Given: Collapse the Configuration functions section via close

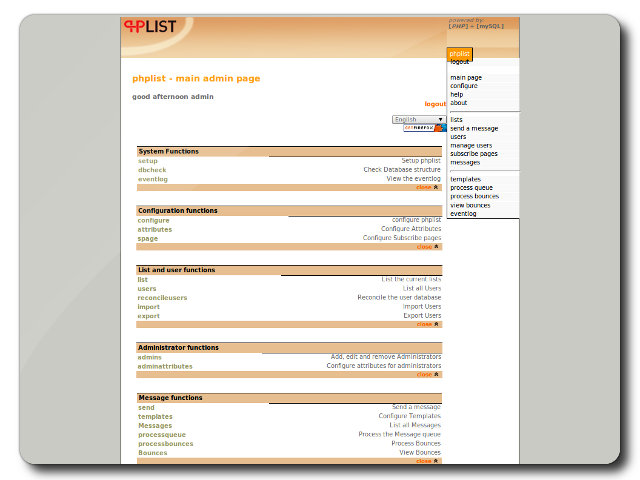Looking at the screenshot, I should click(427, 246).
